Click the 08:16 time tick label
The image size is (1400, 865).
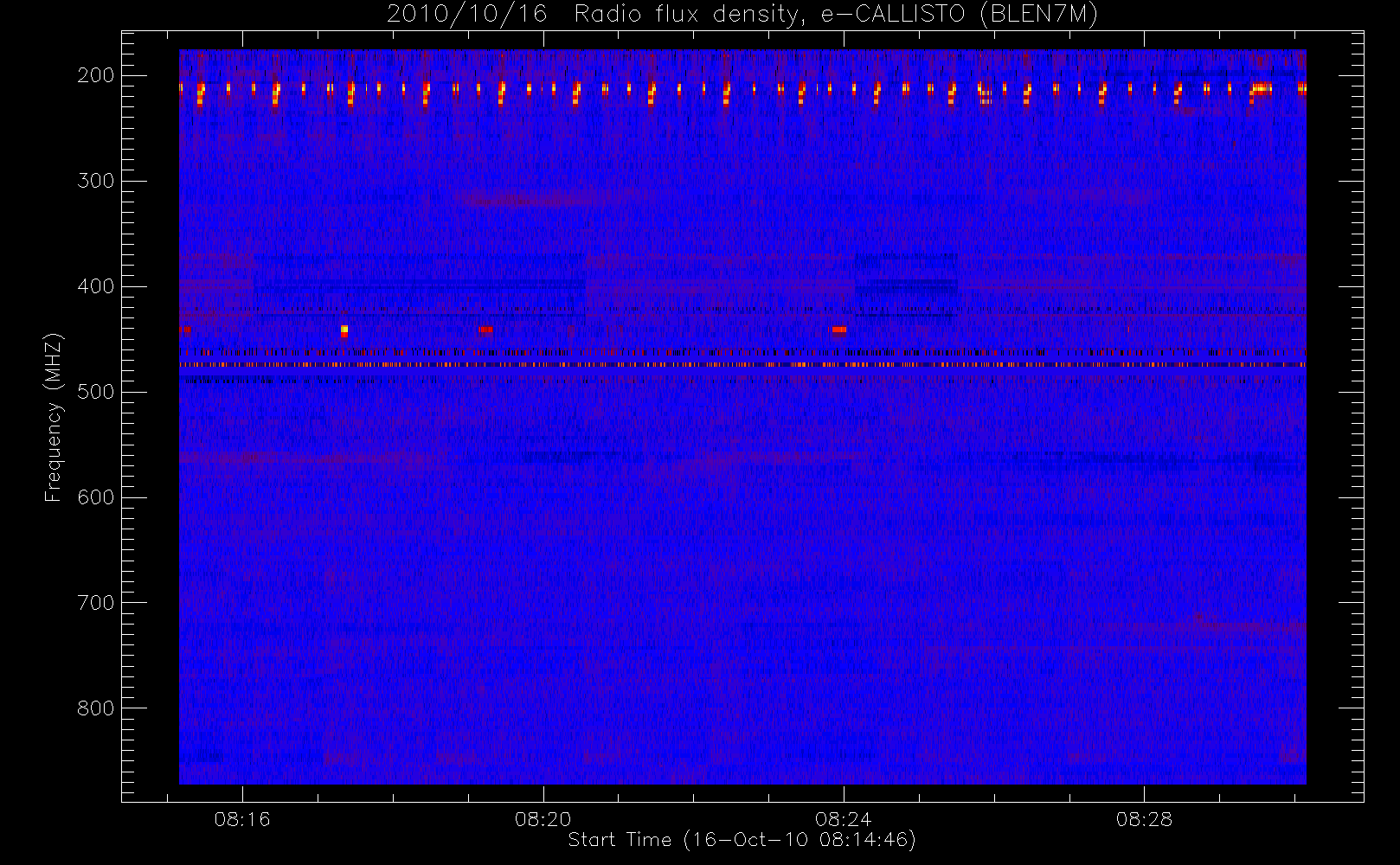(x=242, y=819)
